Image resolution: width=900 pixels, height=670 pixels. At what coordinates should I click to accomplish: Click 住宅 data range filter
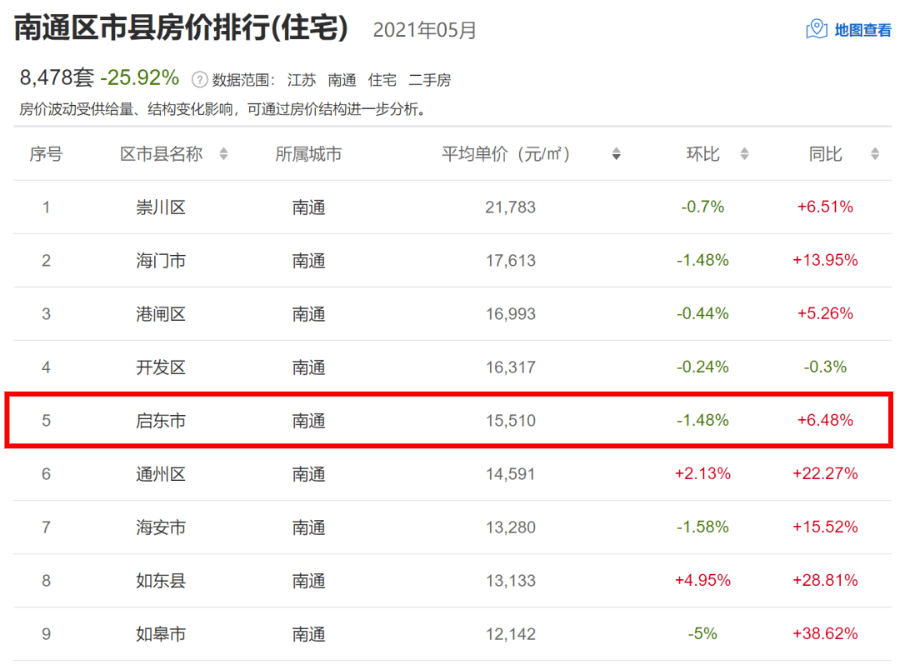(x=382, y=80)
